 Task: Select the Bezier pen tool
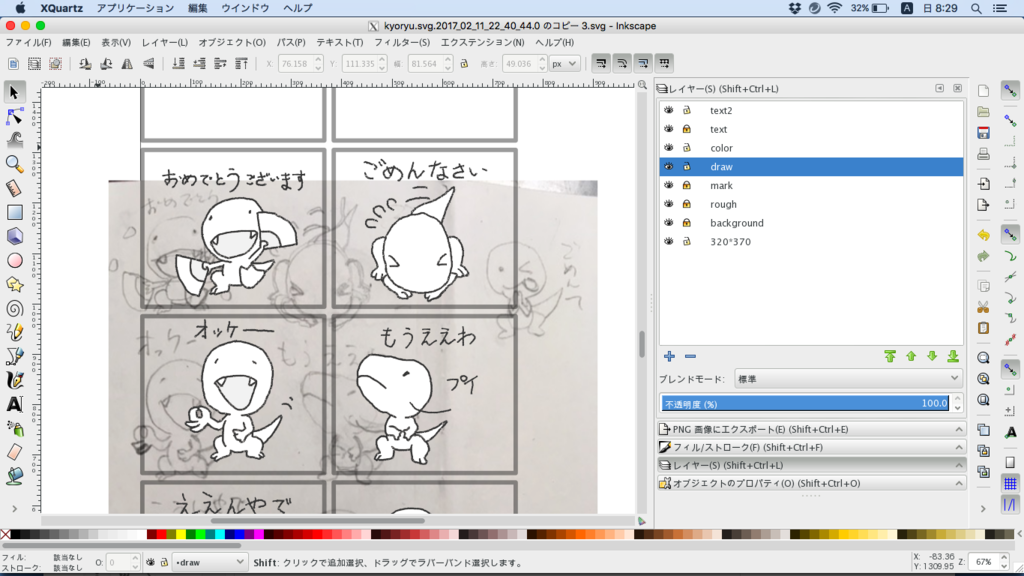pyautogui.click(x=14, y=357)
